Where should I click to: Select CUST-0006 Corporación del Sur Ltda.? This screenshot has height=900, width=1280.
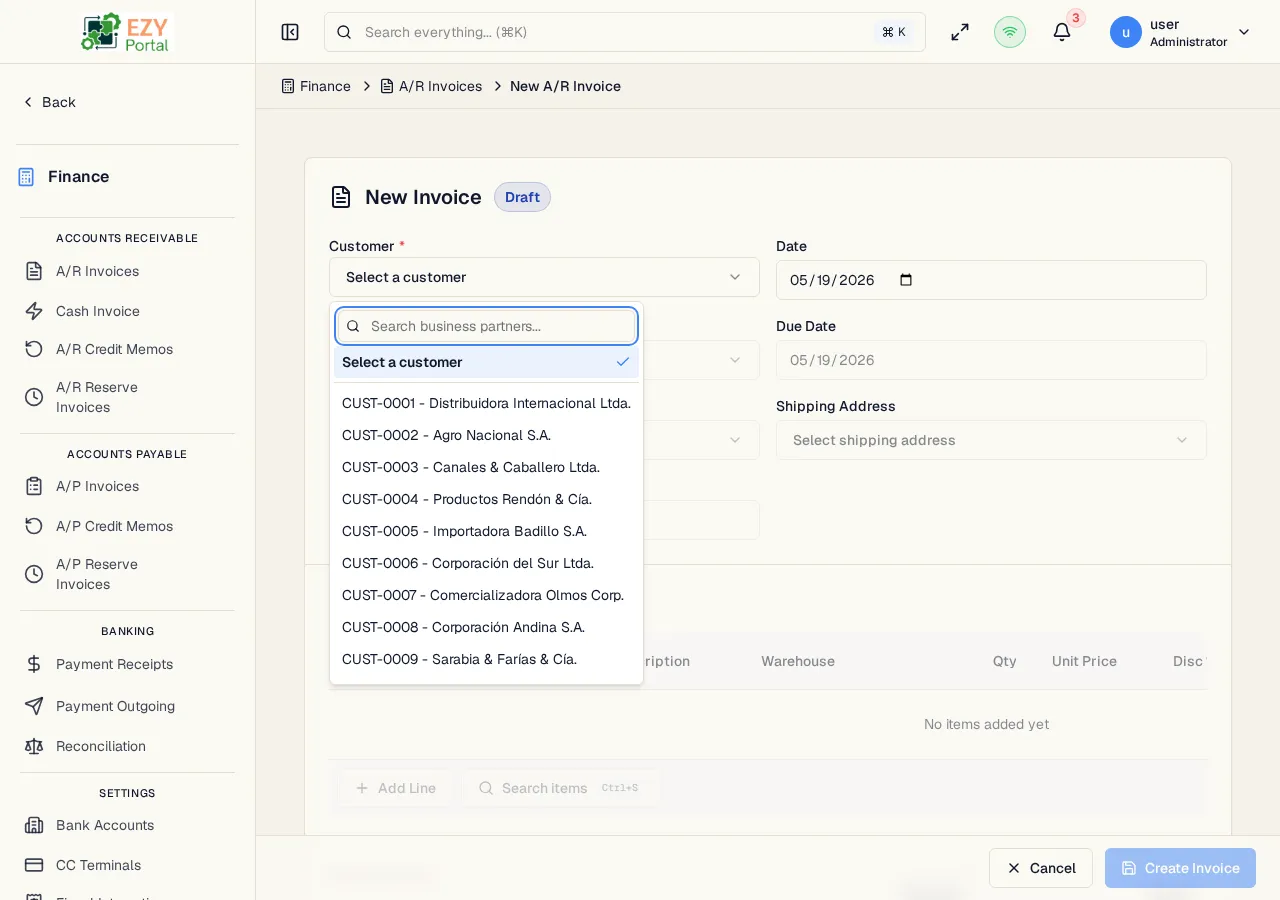486,563
